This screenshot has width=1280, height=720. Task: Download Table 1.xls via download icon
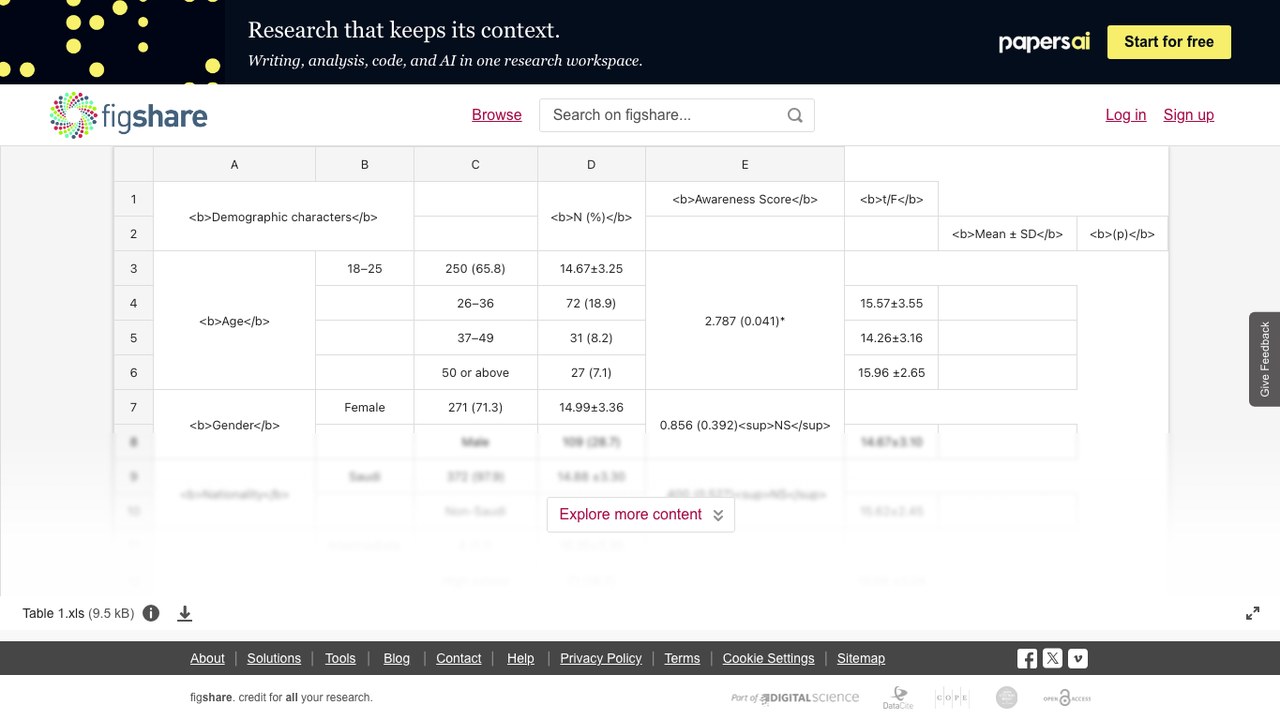185,613
